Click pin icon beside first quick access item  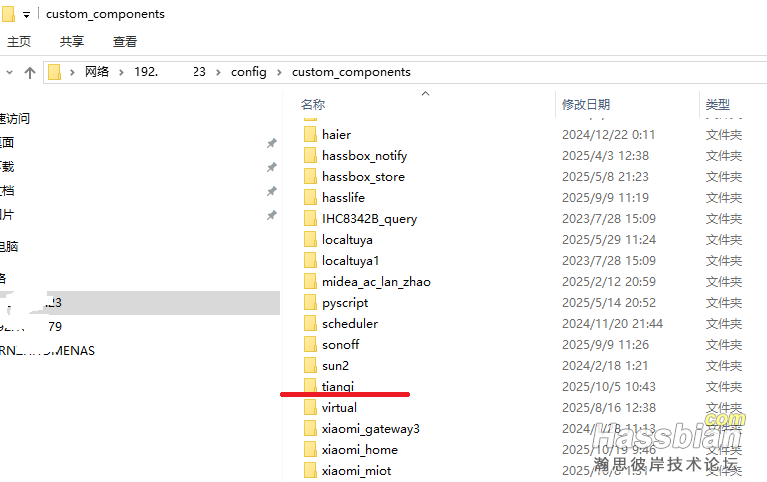point(271,143)
